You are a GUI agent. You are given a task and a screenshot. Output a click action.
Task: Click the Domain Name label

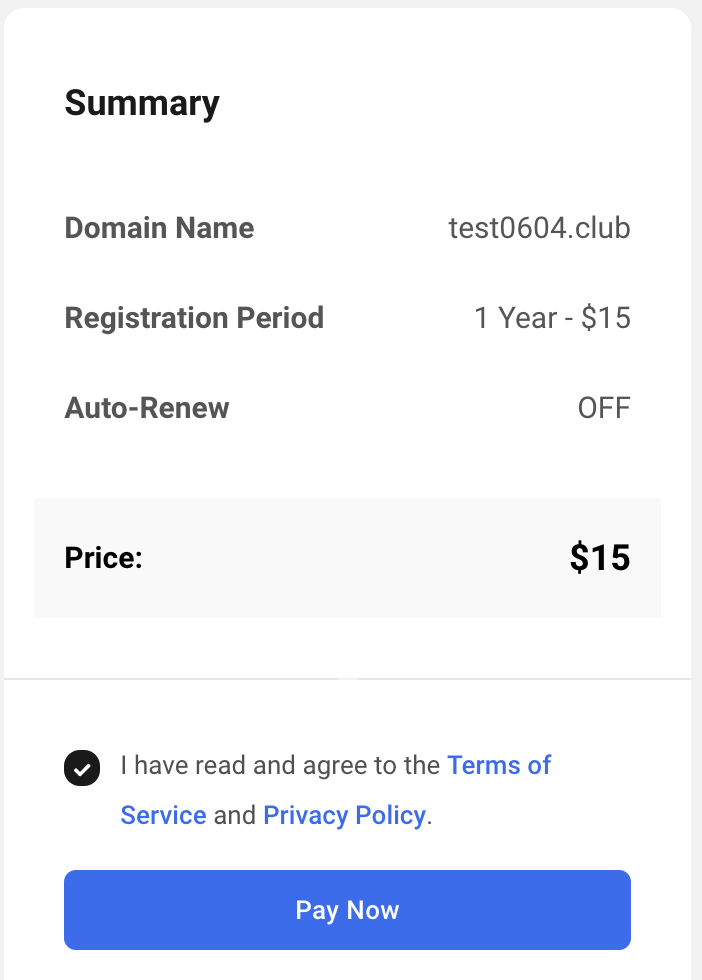pyautogui.click(x=159, y=228)
